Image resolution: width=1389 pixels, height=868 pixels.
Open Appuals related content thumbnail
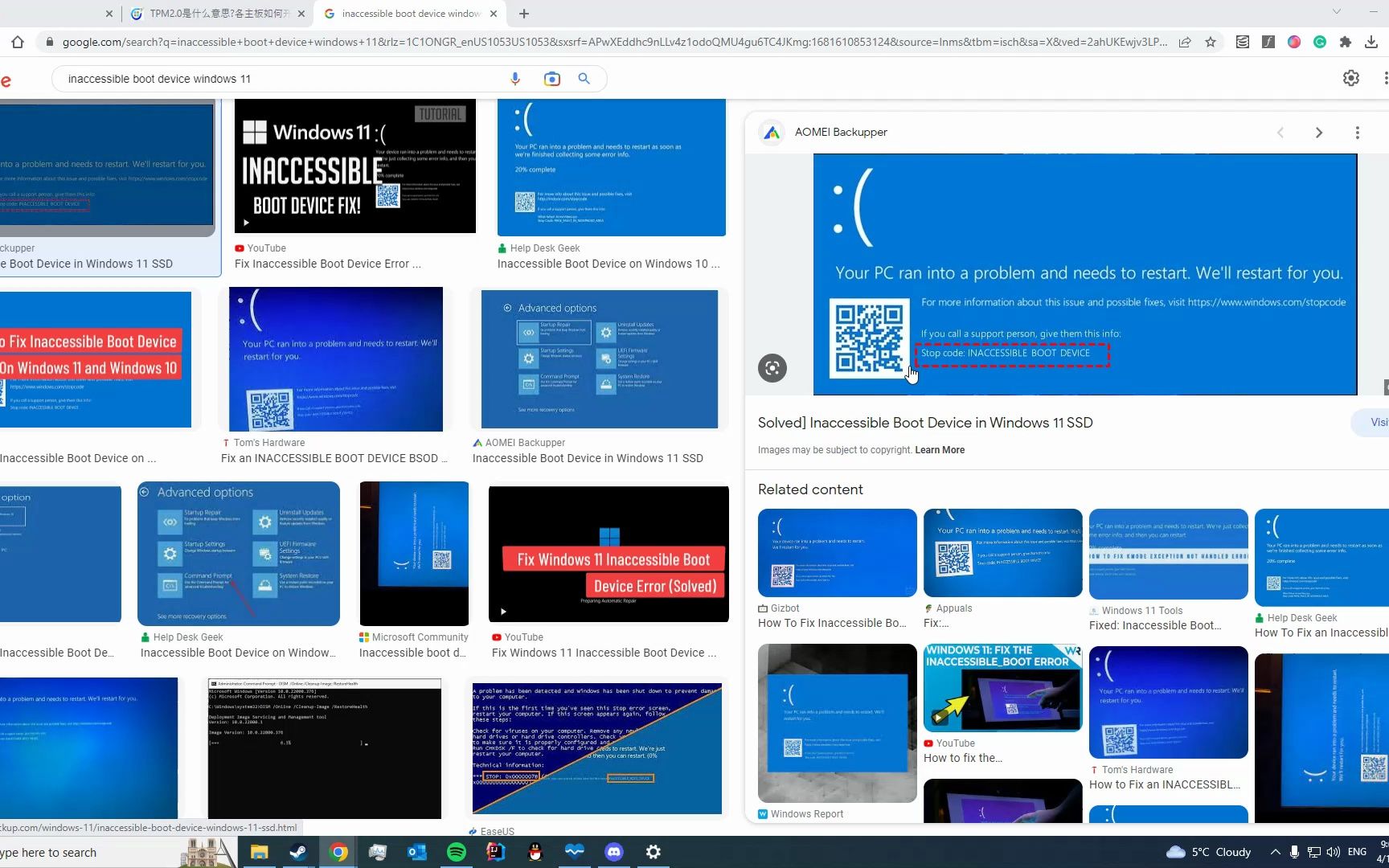coord(1003,553)
